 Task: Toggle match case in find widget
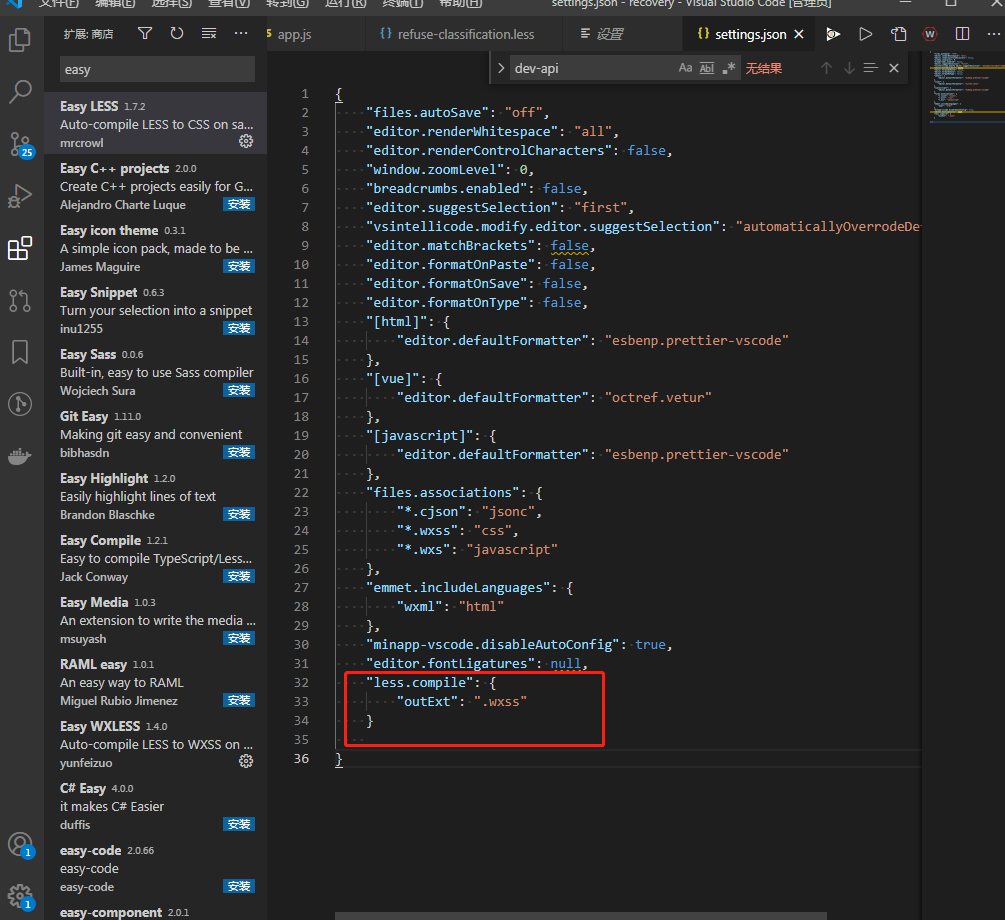point(685,68)
